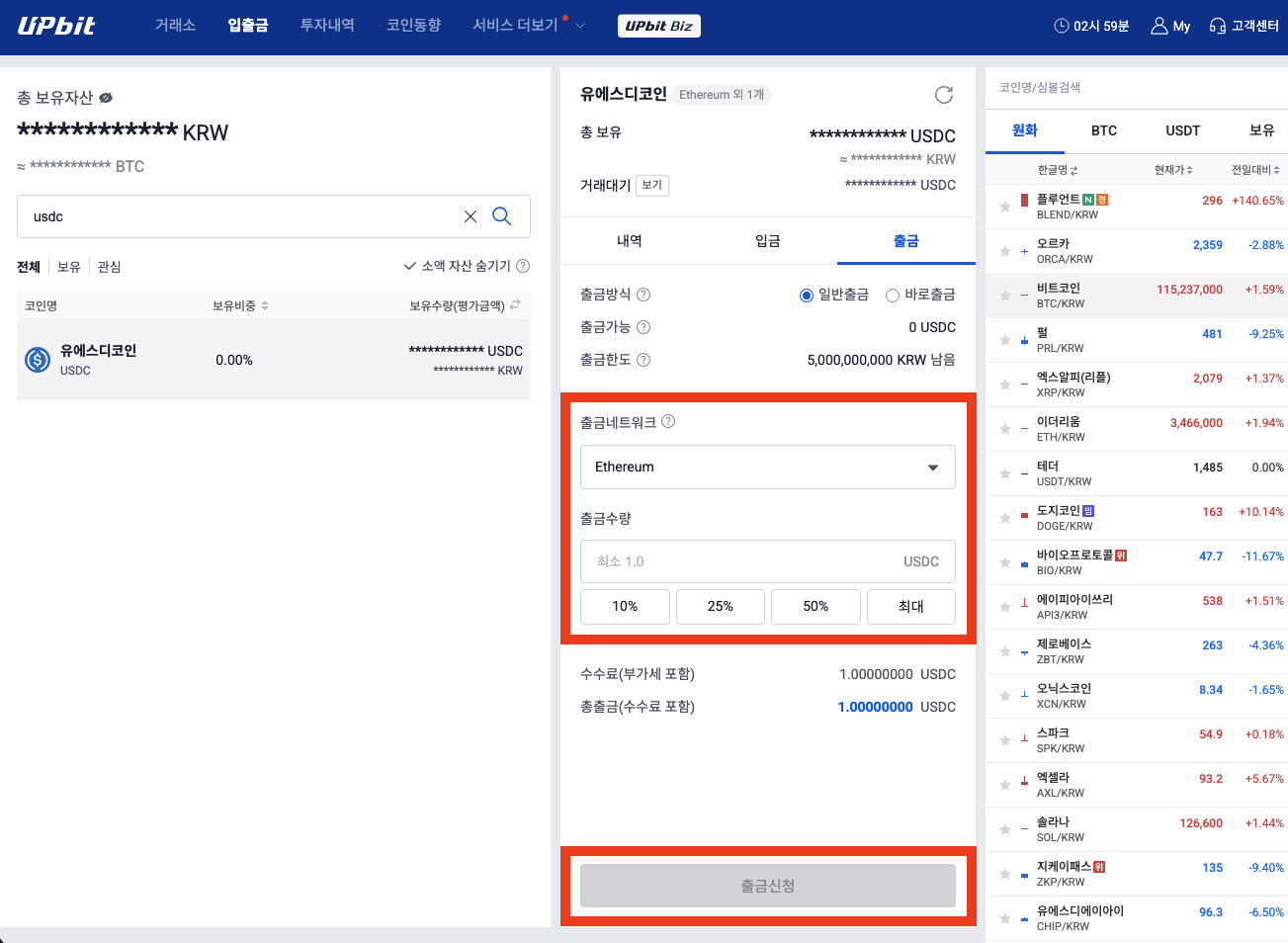Sort market list by 한글명
Screen dimensions: 1288x943
tap(1058, 170)
